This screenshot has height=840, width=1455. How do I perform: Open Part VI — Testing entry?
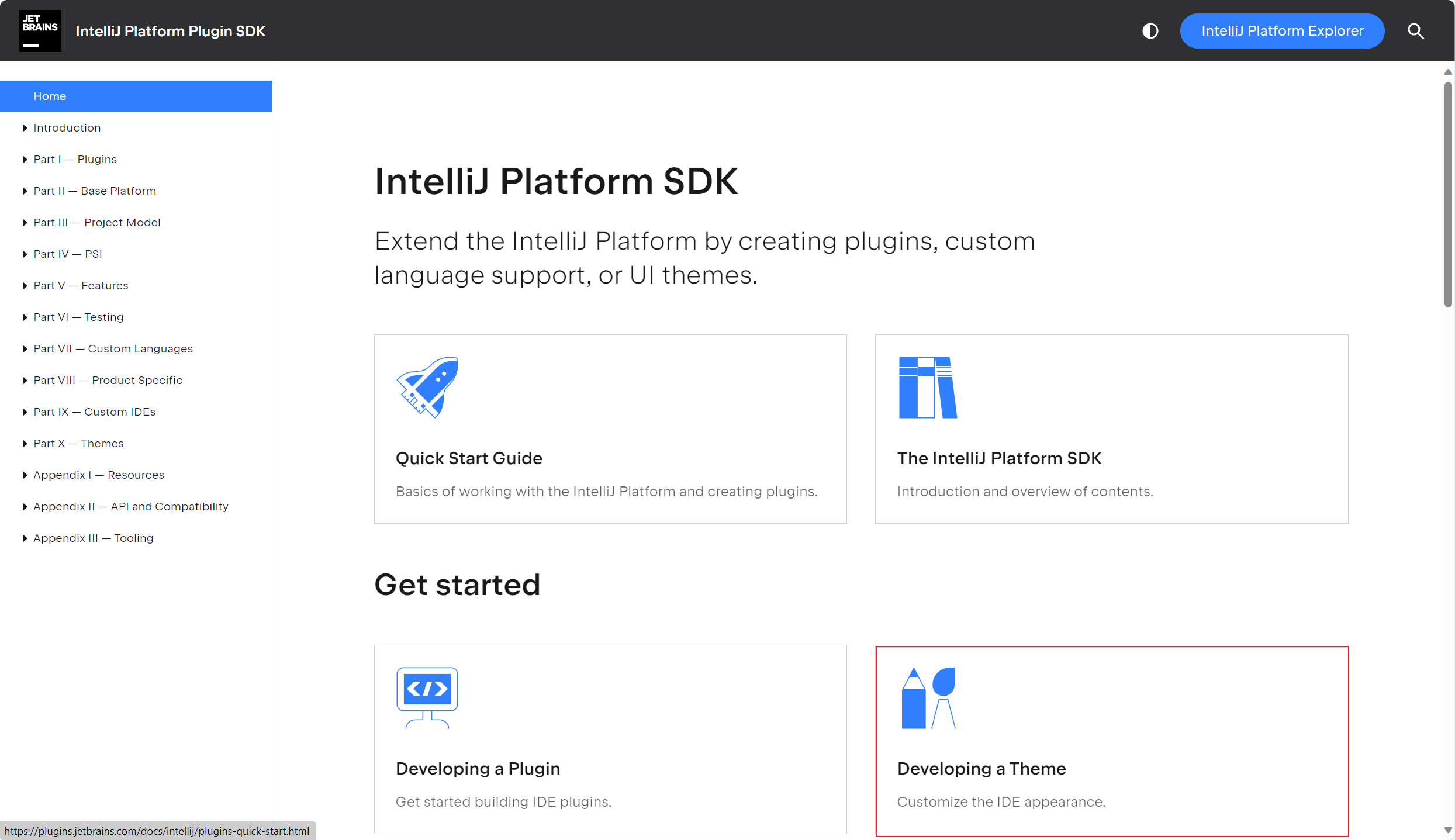click(x=78, y=317)
